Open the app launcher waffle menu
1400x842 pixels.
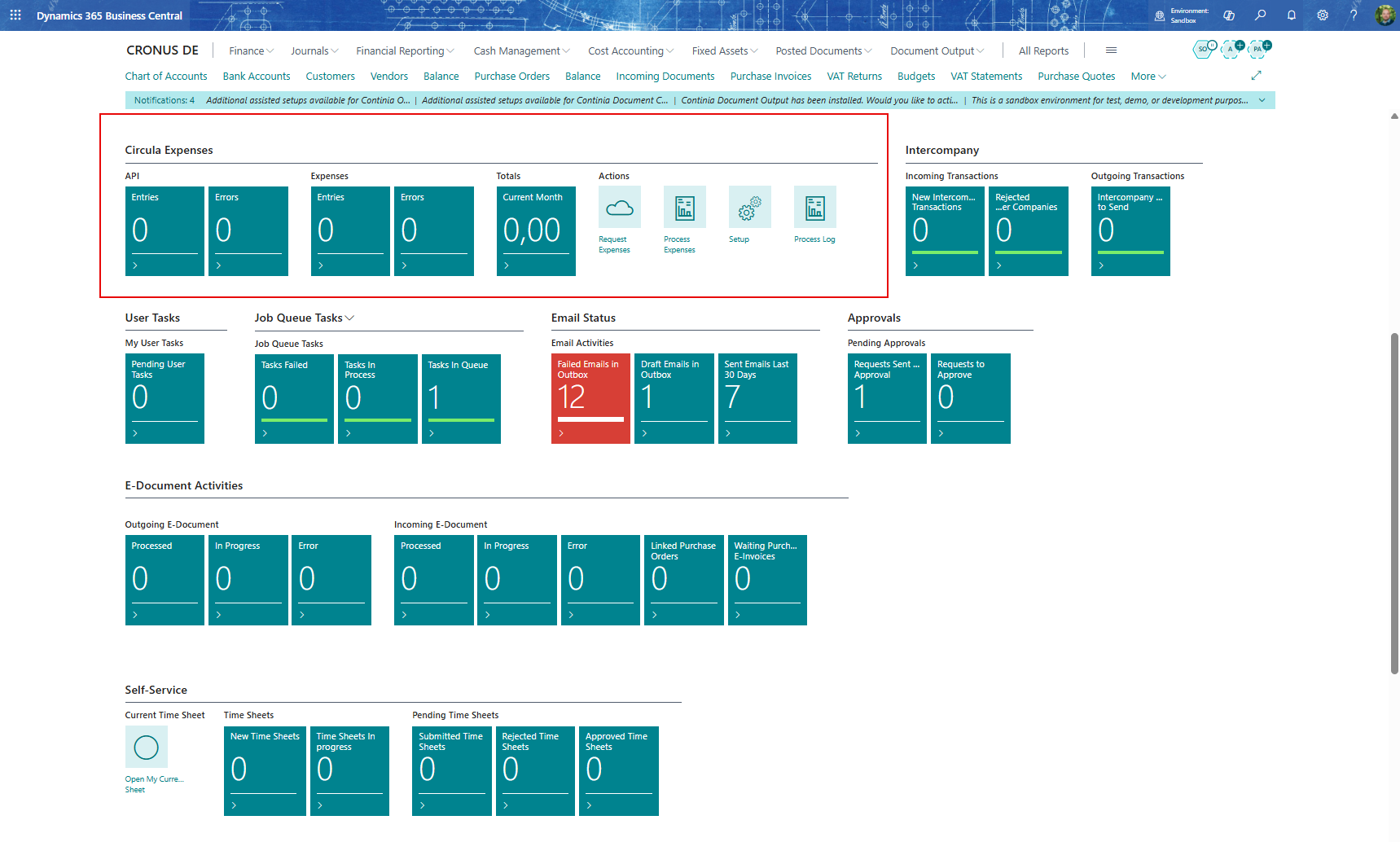pyautogui.click(x=15, y=15)
